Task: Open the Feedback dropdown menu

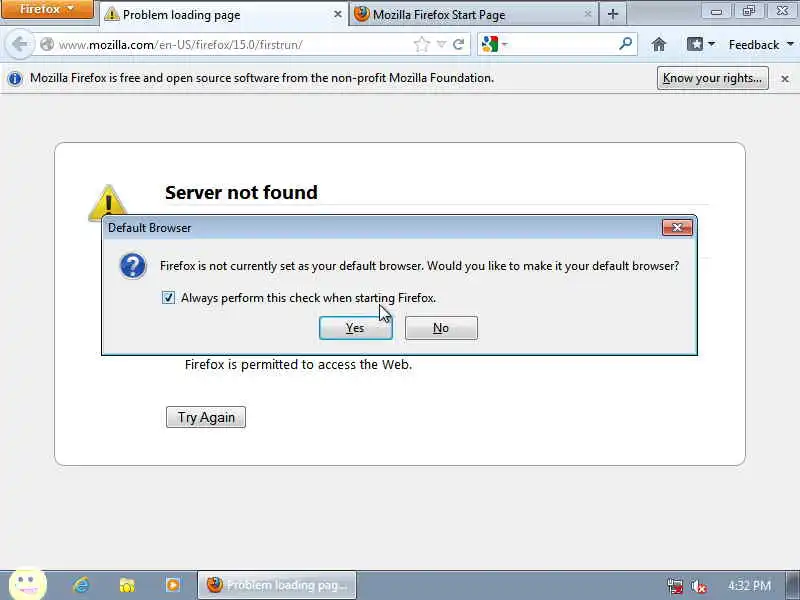Action: pyautogui.click(x=761, y=45)
